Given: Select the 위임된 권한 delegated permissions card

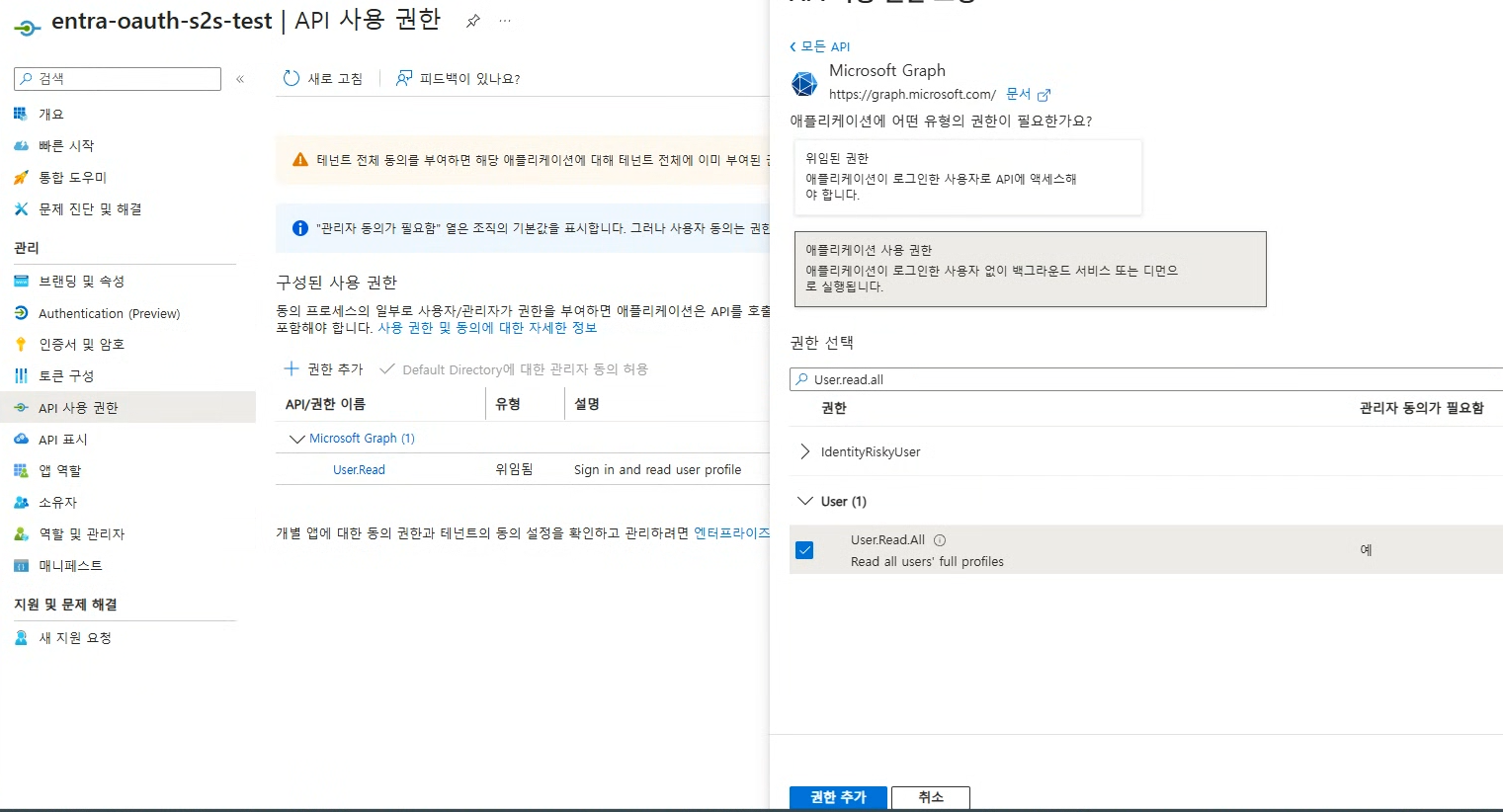Looking at the screenshot, I should [x=968, y=177].
